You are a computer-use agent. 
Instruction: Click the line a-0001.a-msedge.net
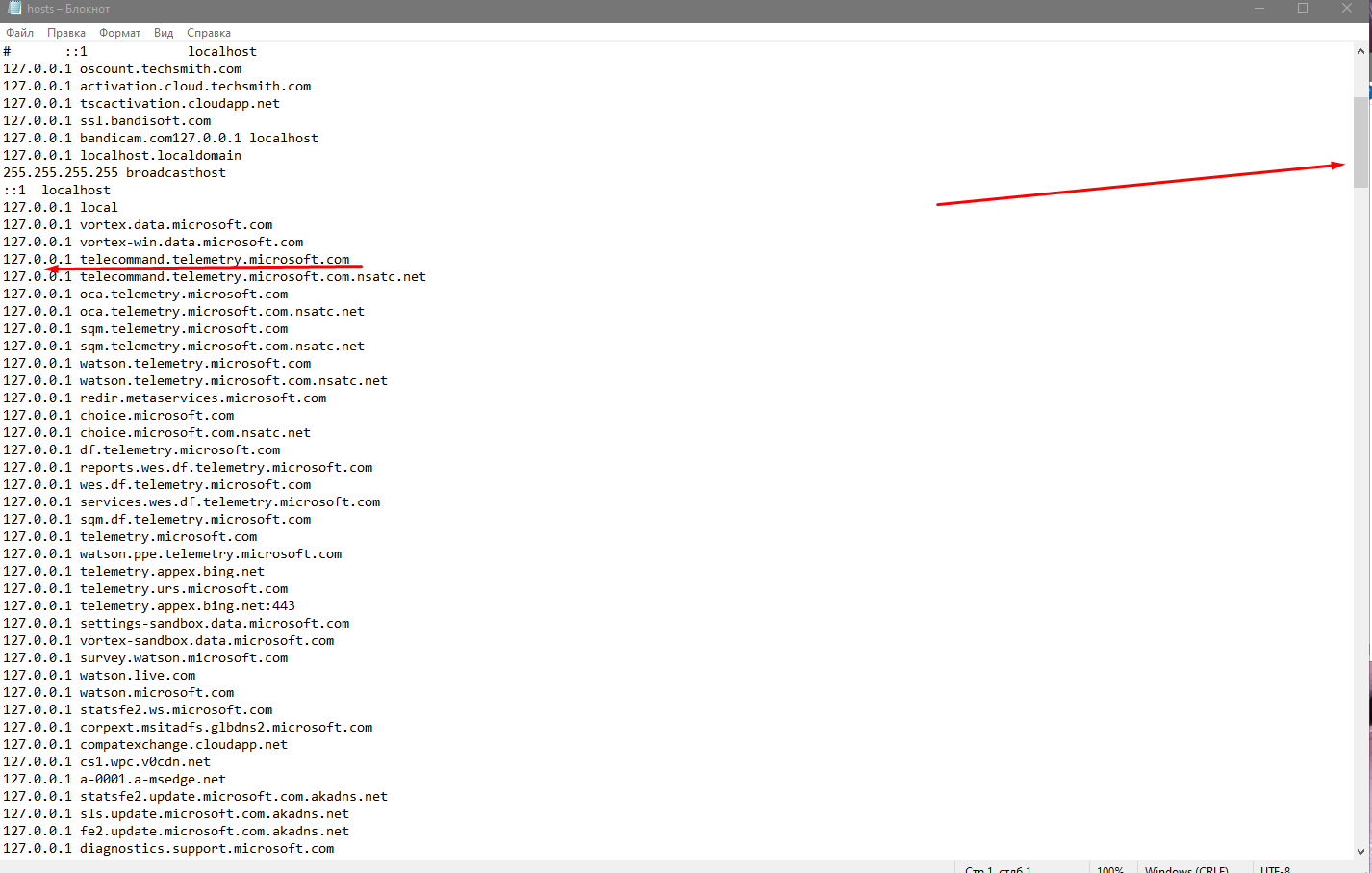click(114, 780)
